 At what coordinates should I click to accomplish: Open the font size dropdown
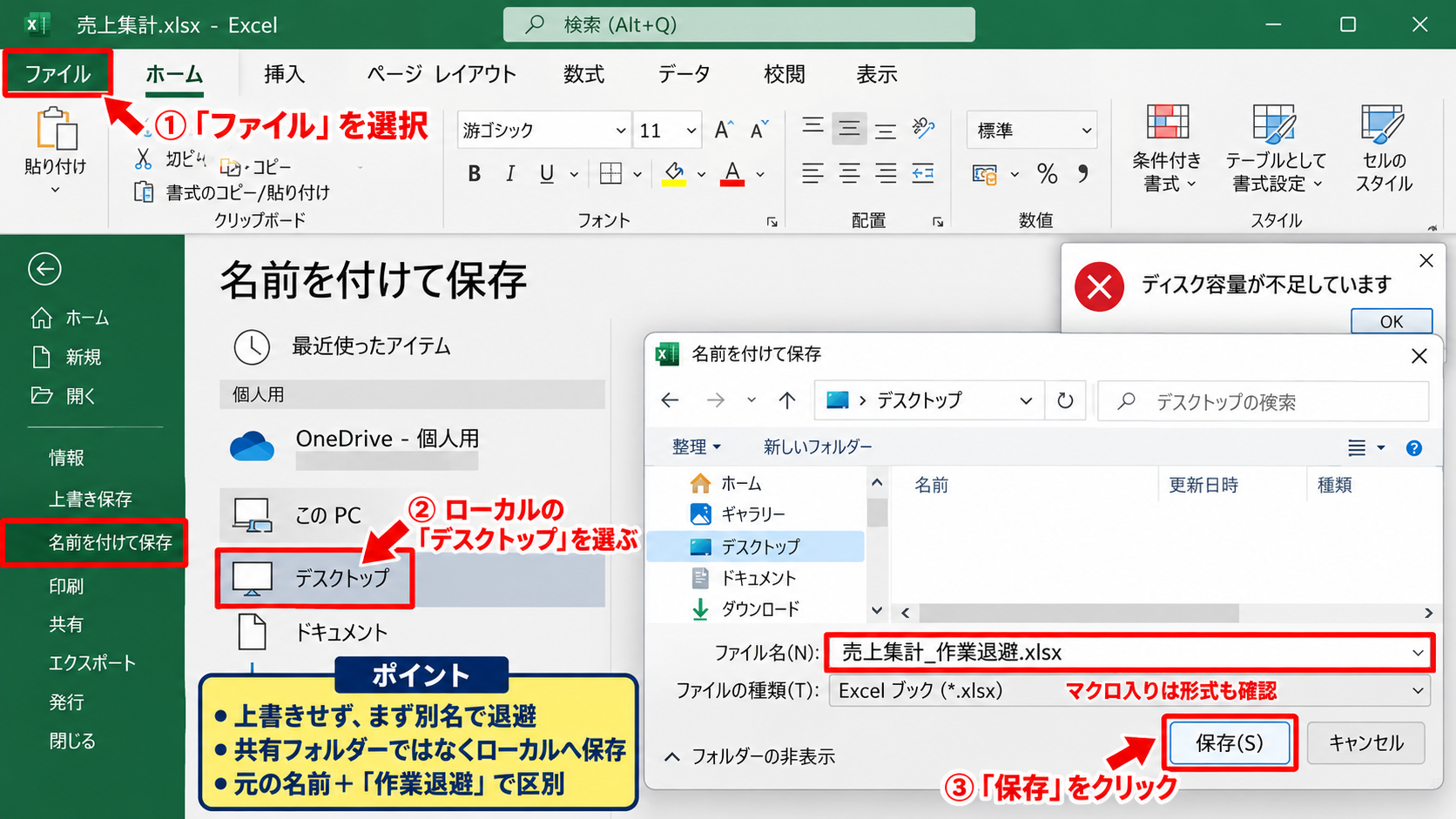(x=691, y=131)
